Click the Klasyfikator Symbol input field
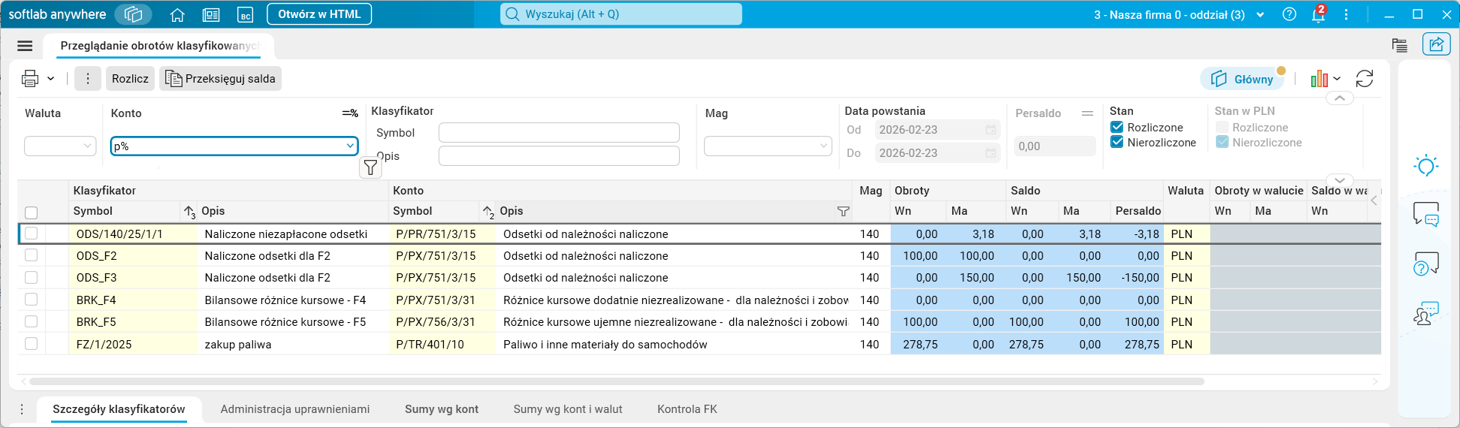The width and height of the screenshot is (1460, 428). [559, 132]
